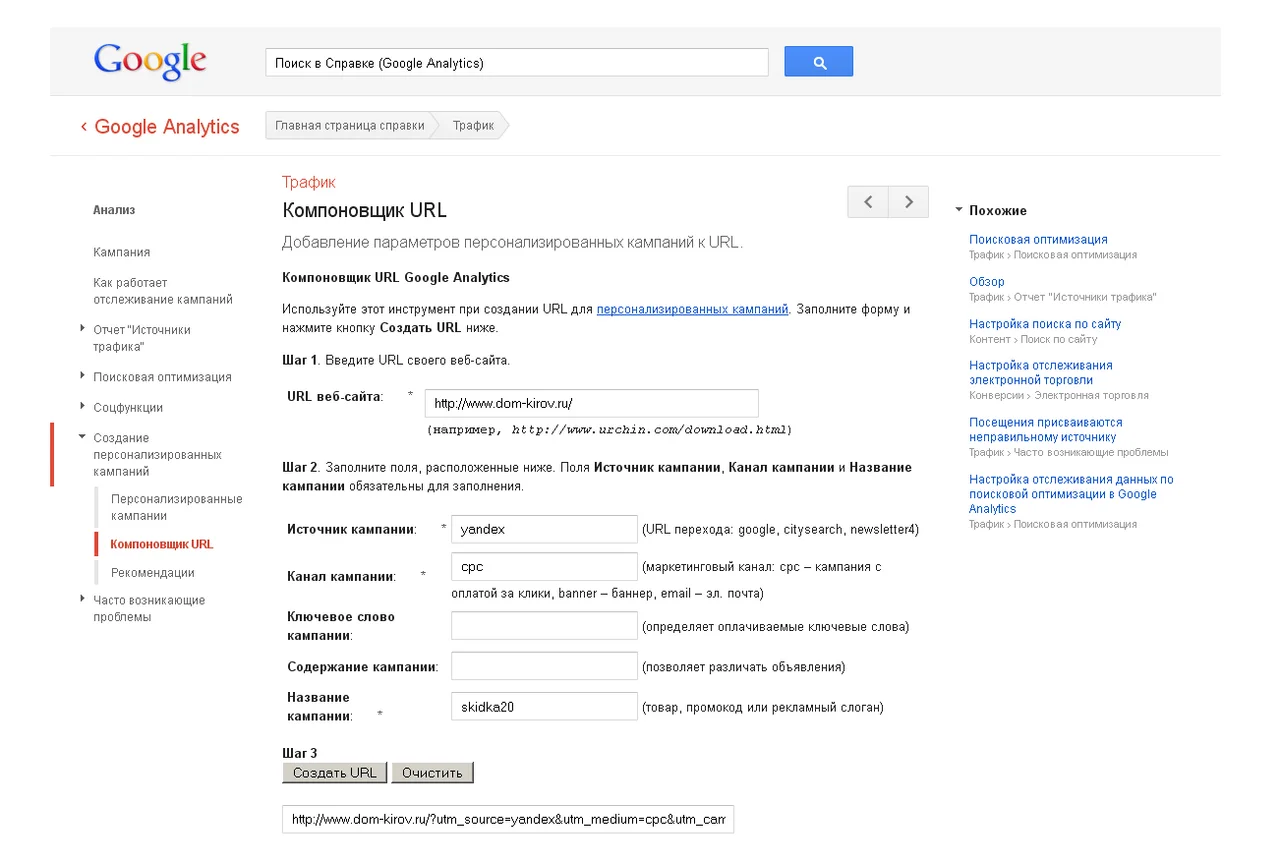The width and height of the screenshot is (1280, 853).
Task: Click the generated URL output field
Action: tap(508, 819)
